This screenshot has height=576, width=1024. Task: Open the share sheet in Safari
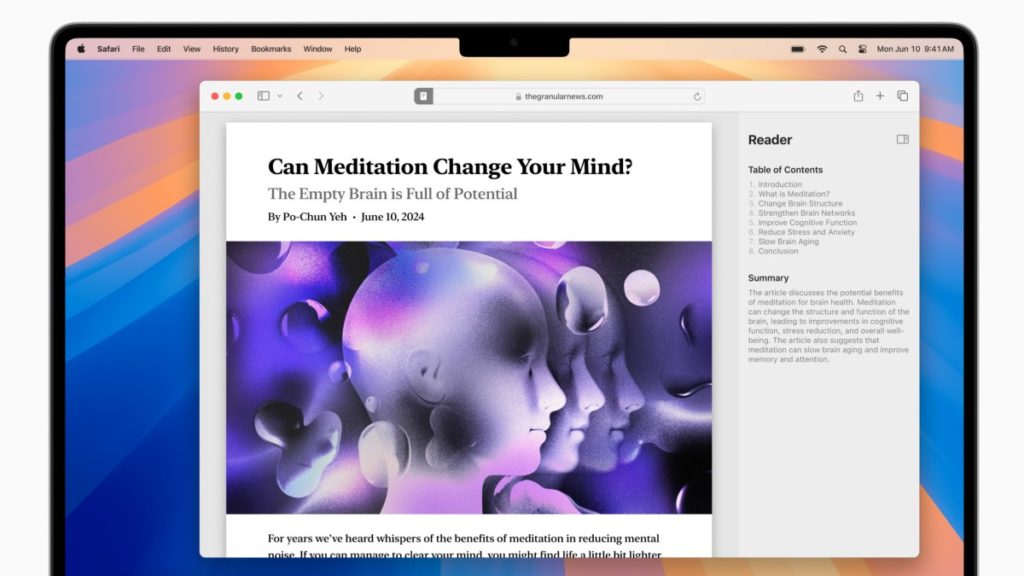[x=857, y=96]
